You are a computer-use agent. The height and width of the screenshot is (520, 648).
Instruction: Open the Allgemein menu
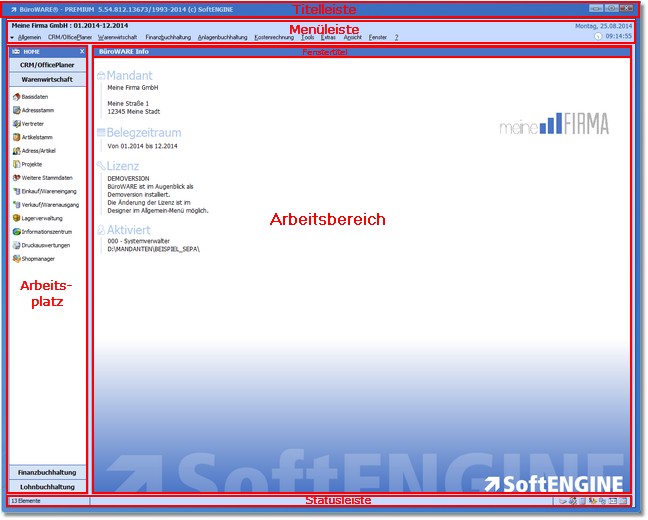tap(30, 37)
